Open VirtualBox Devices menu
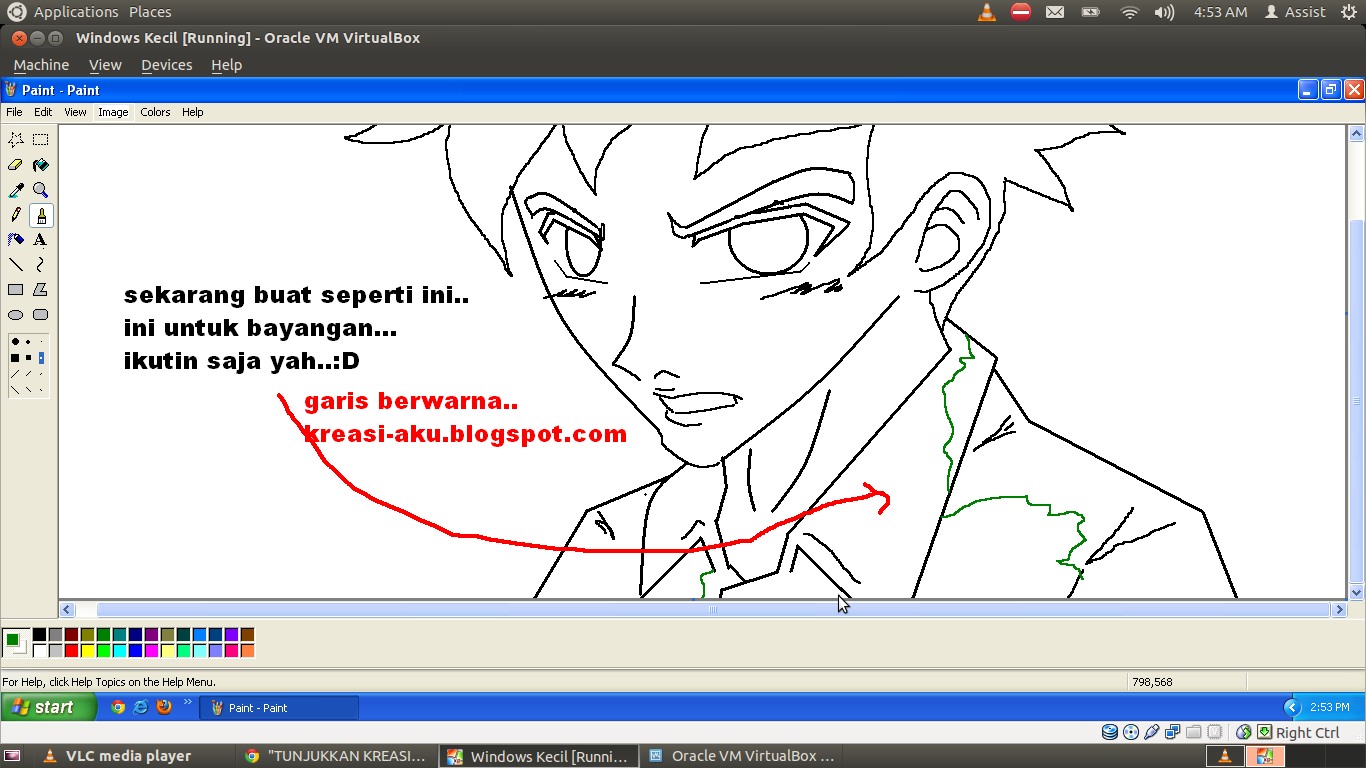 (166, 65)
